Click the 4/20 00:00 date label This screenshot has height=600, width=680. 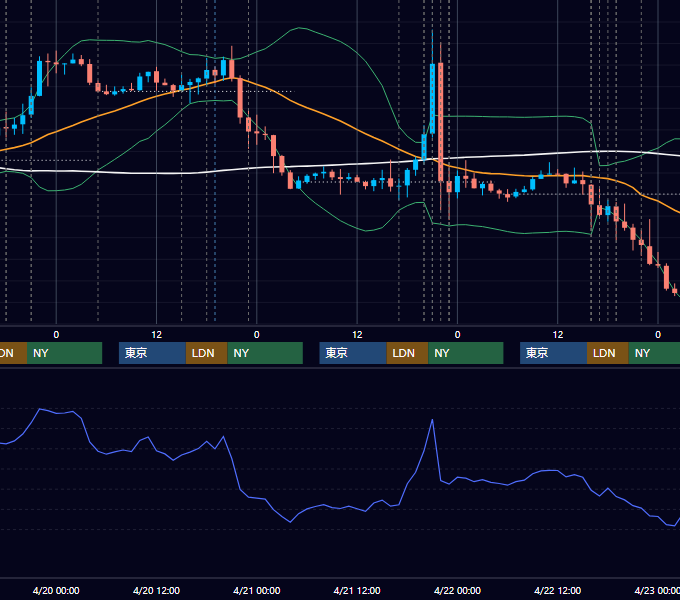(56, 590)
